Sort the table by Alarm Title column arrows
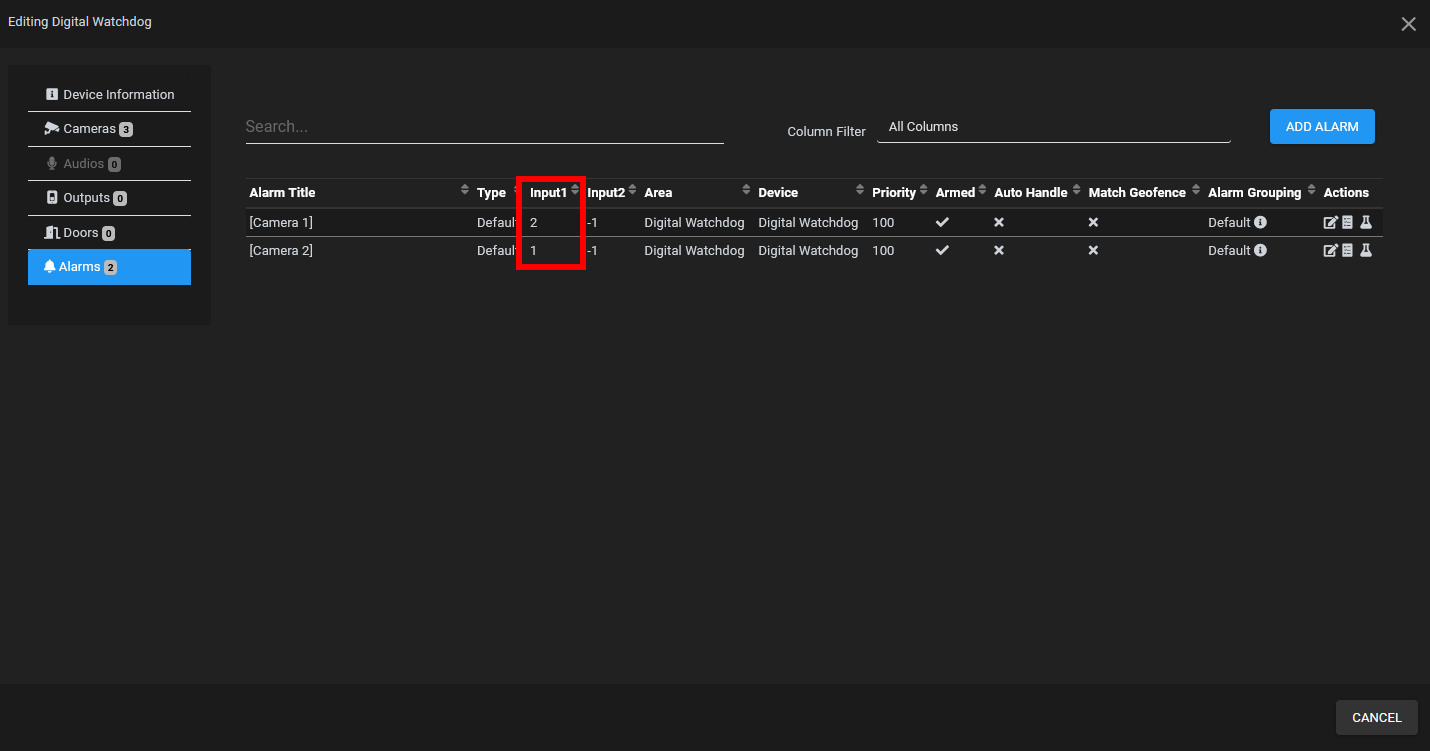This screenshot has height=751, width=1430. [x=464, y=190]
